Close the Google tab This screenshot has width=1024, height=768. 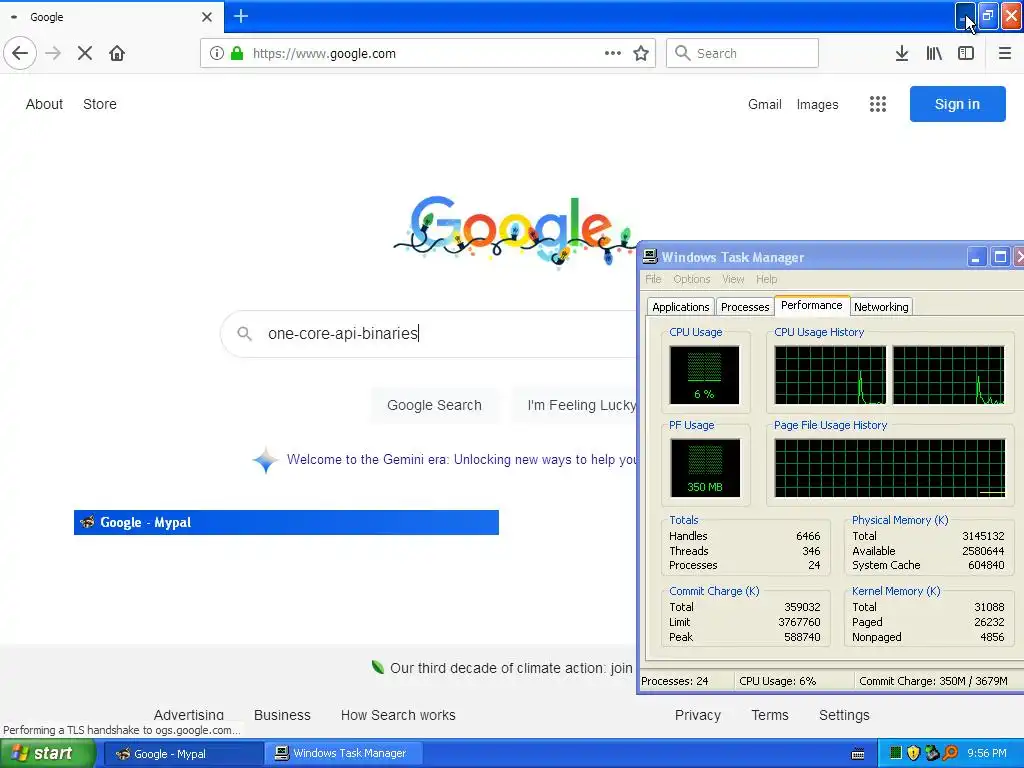[207, 17]
